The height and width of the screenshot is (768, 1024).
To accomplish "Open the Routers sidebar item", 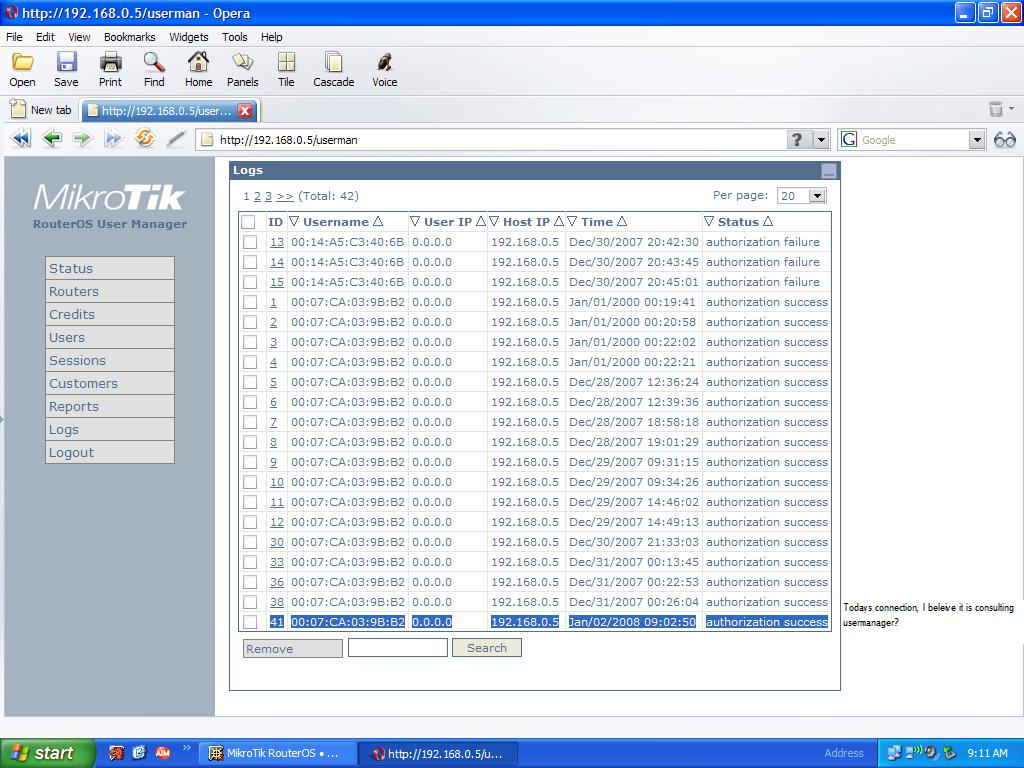I will [x=110, y=291].
